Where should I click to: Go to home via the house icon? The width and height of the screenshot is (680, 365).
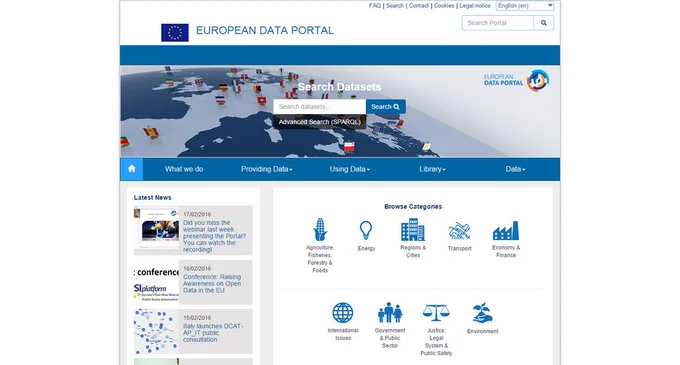[132, 169]
